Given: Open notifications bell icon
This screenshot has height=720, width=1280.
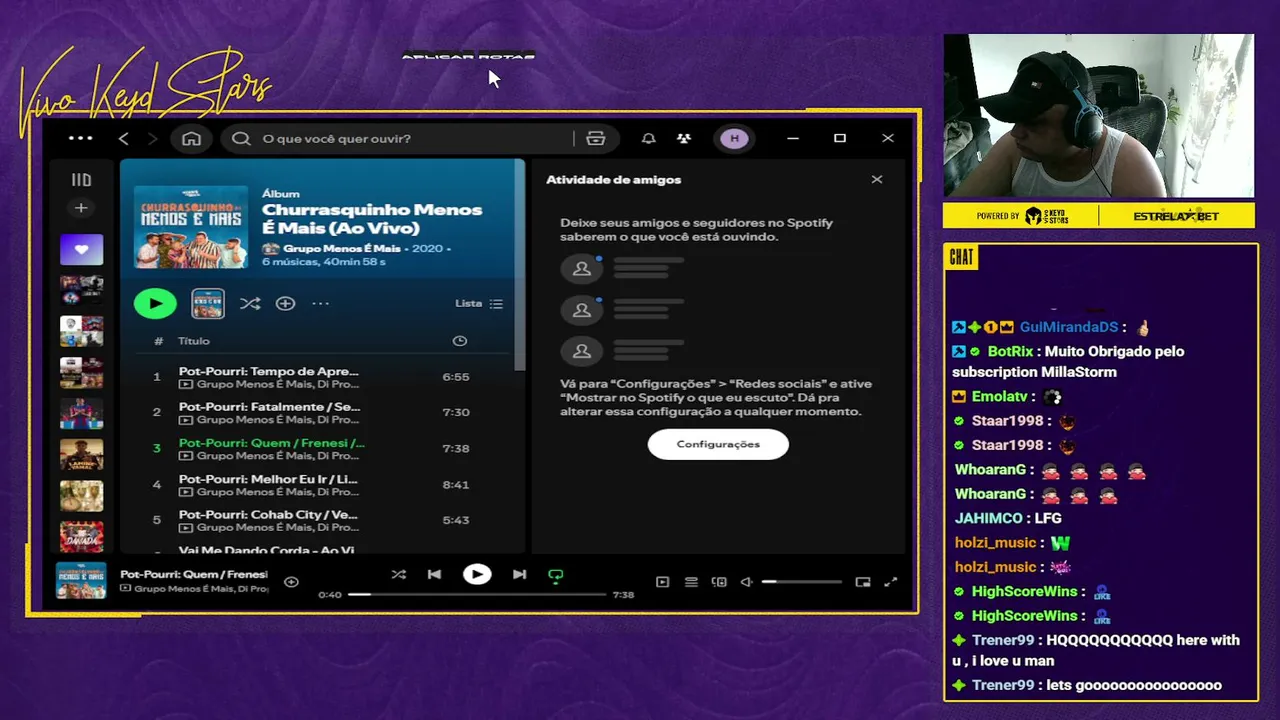Looking at the screenshot, I should [x=649, y=138].
